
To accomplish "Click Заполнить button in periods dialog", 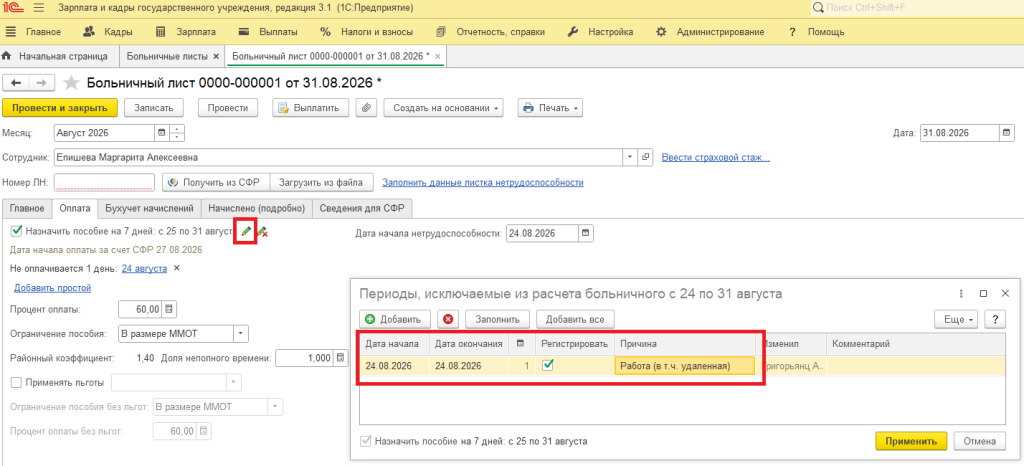I will 498,319.
